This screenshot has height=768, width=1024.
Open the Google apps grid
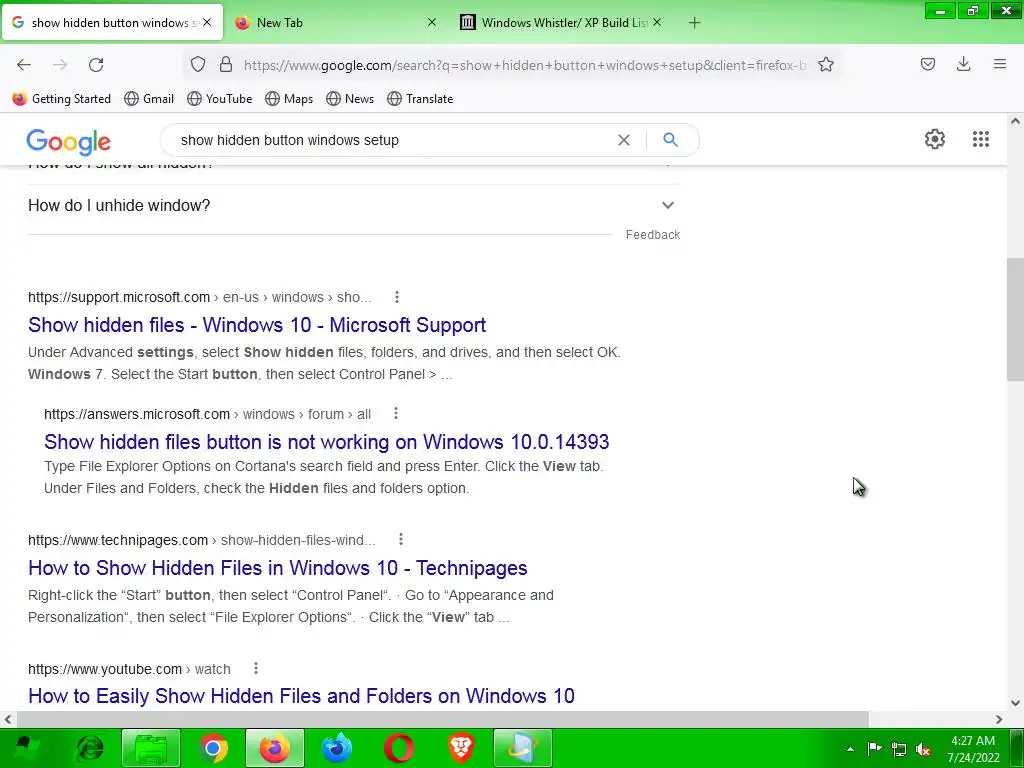pyautogui.click(x=980, y=139)
